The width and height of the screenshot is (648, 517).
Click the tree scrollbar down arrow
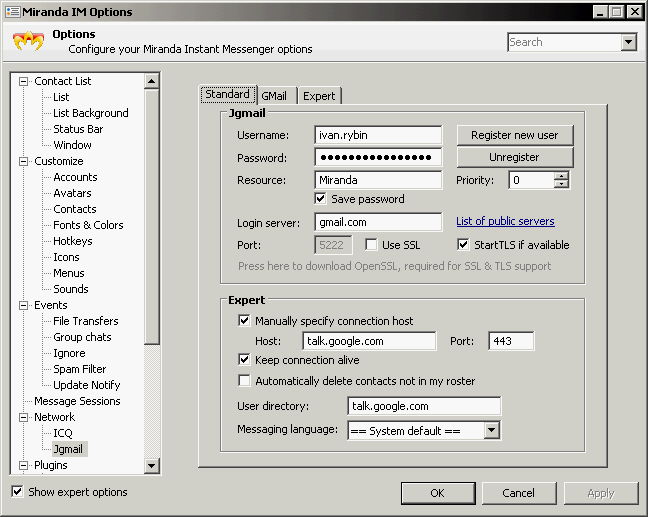pyautogui.click(x=152, y=466)
